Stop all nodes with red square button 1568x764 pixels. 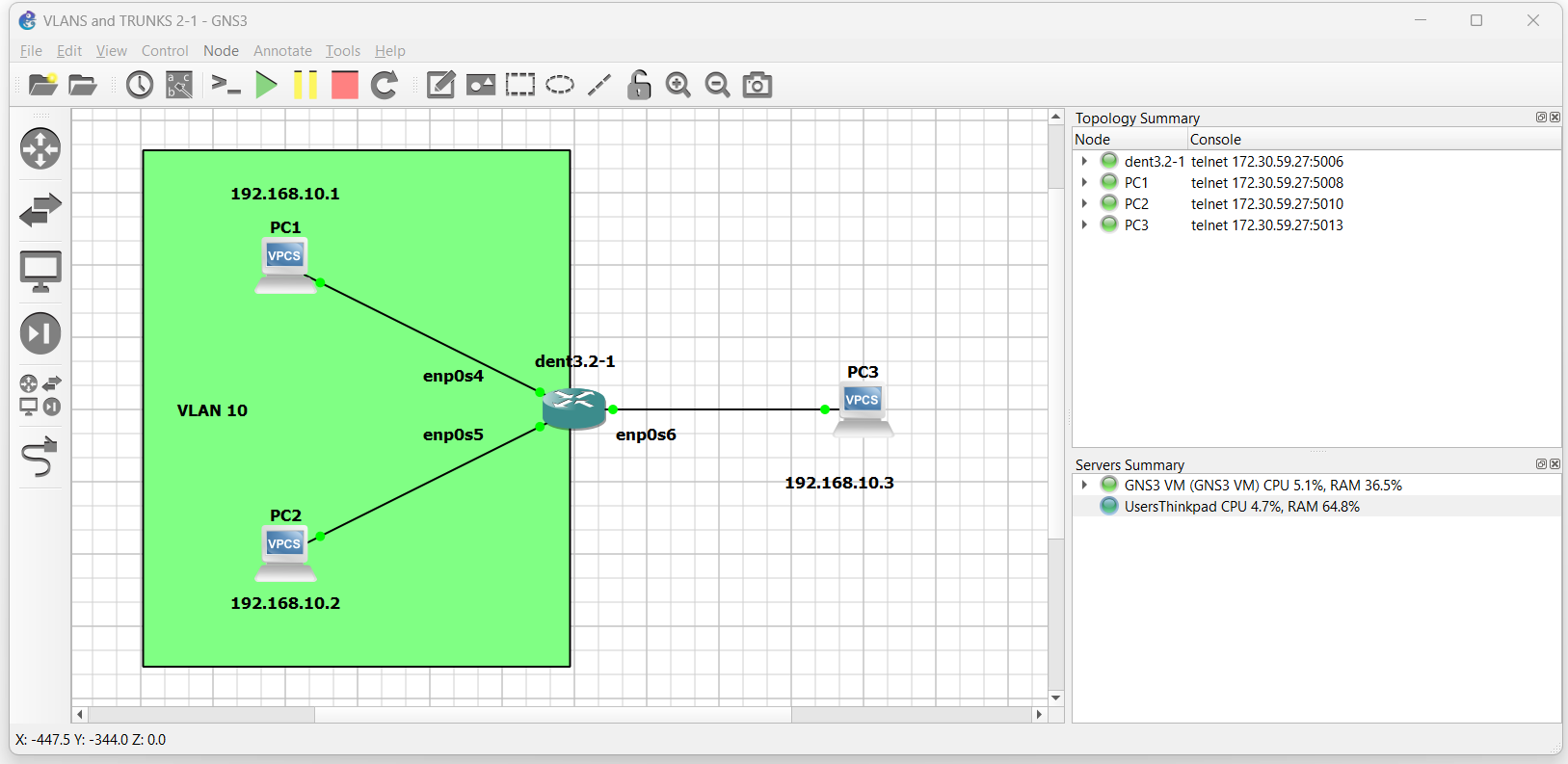tap(345, 85)
